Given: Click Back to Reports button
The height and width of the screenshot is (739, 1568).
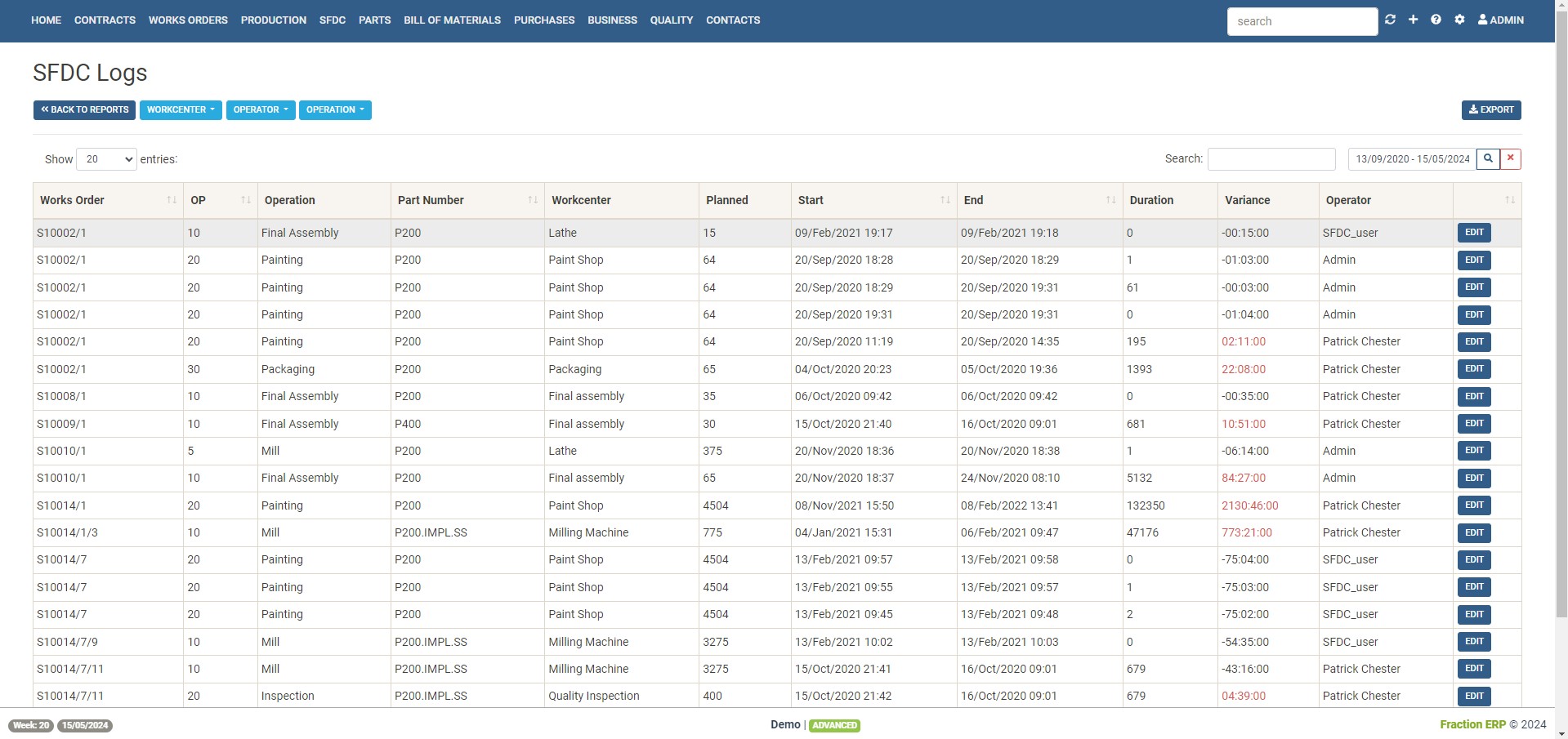Looking at the screenshot, I should pyautogui.click(x=84, y=109).
